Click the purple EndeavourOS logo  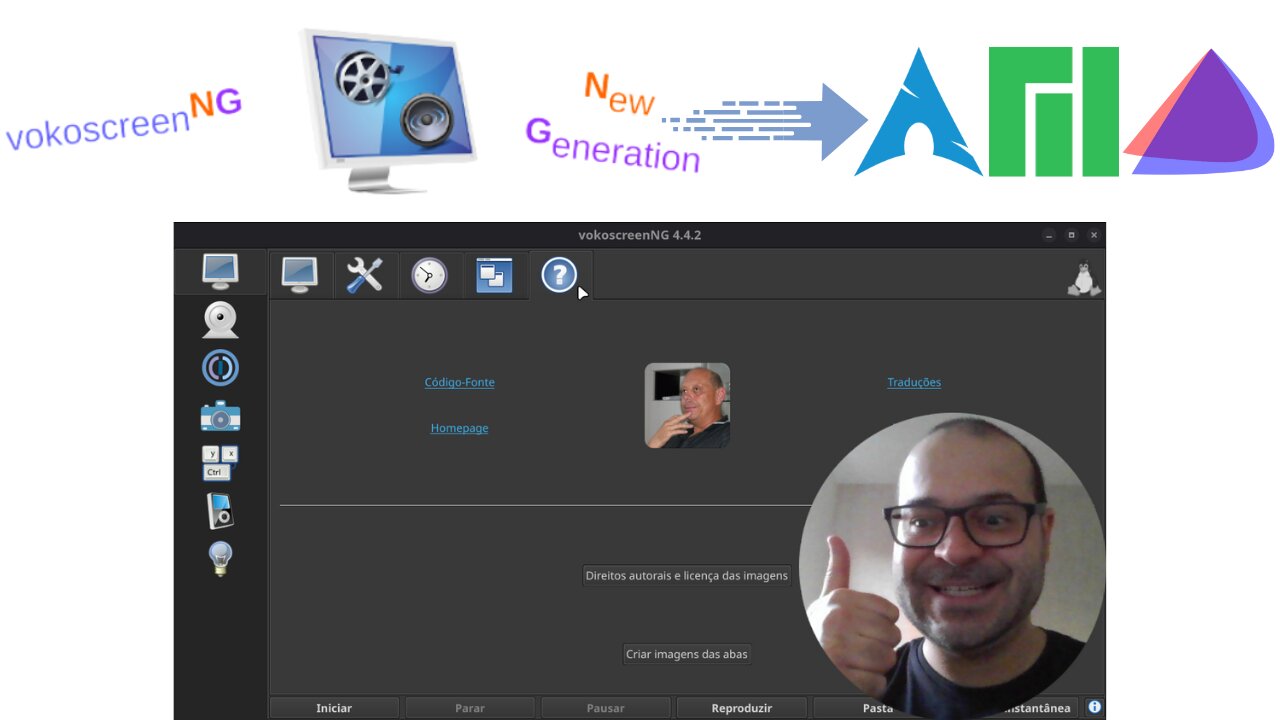tap(1200, 112)
